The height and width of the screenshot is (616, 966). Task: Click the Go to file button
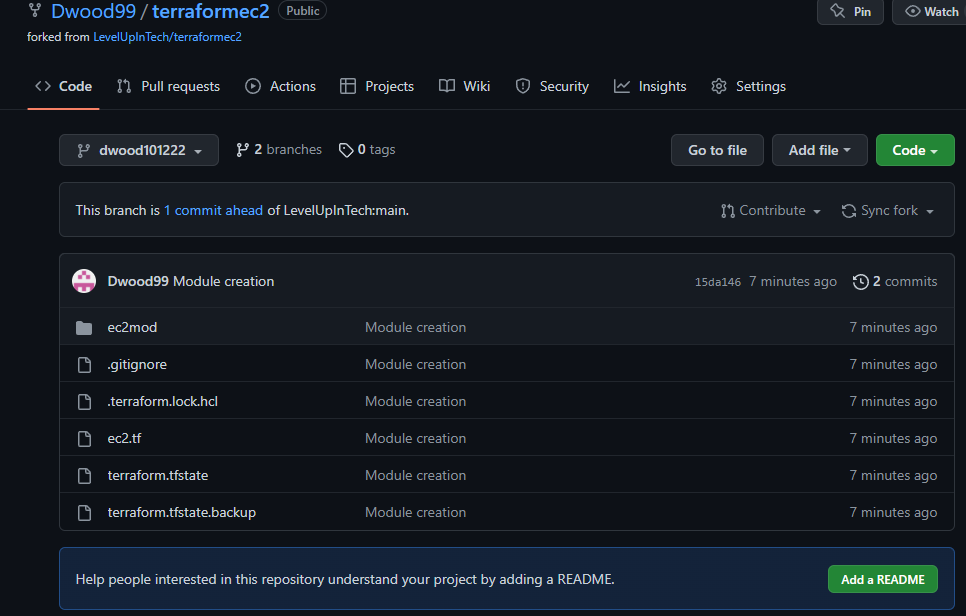pyautogui.click(x=717, y=150)
